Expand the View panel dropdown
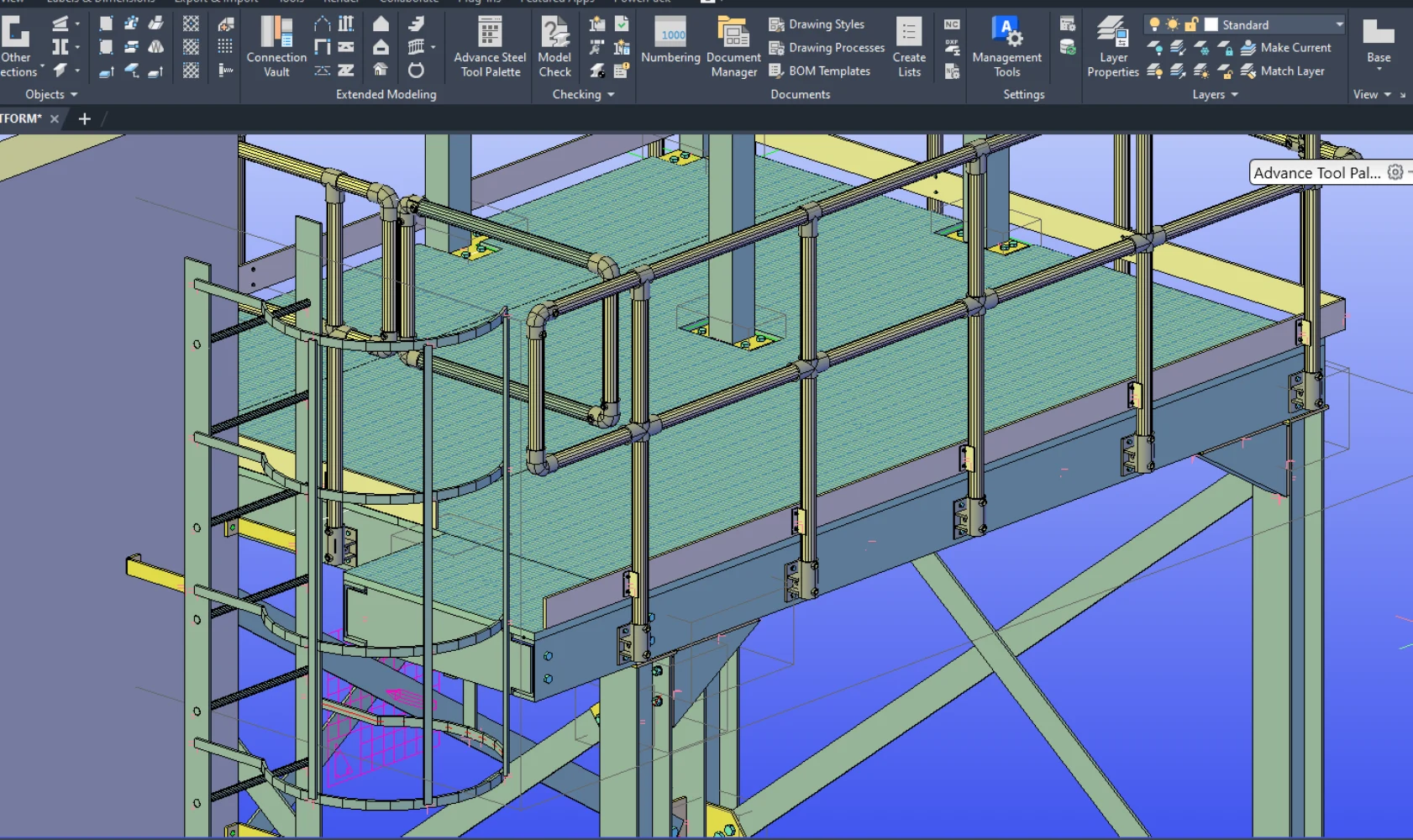 (x=1387, y=94)
